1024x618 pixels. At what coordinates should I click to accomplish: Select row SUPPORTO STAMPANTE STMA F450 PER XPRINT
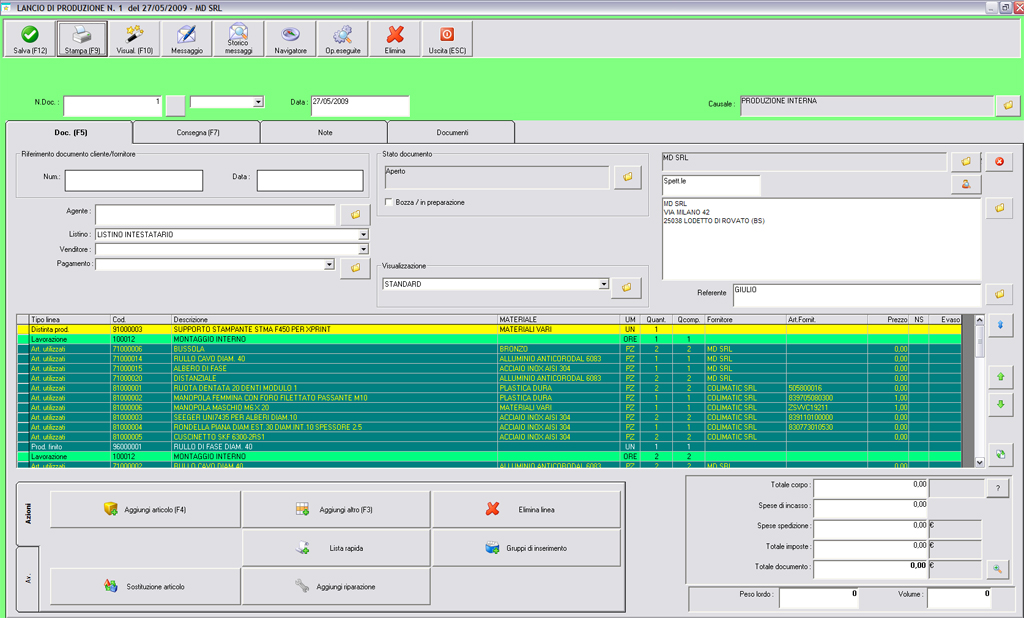point(489,330)
